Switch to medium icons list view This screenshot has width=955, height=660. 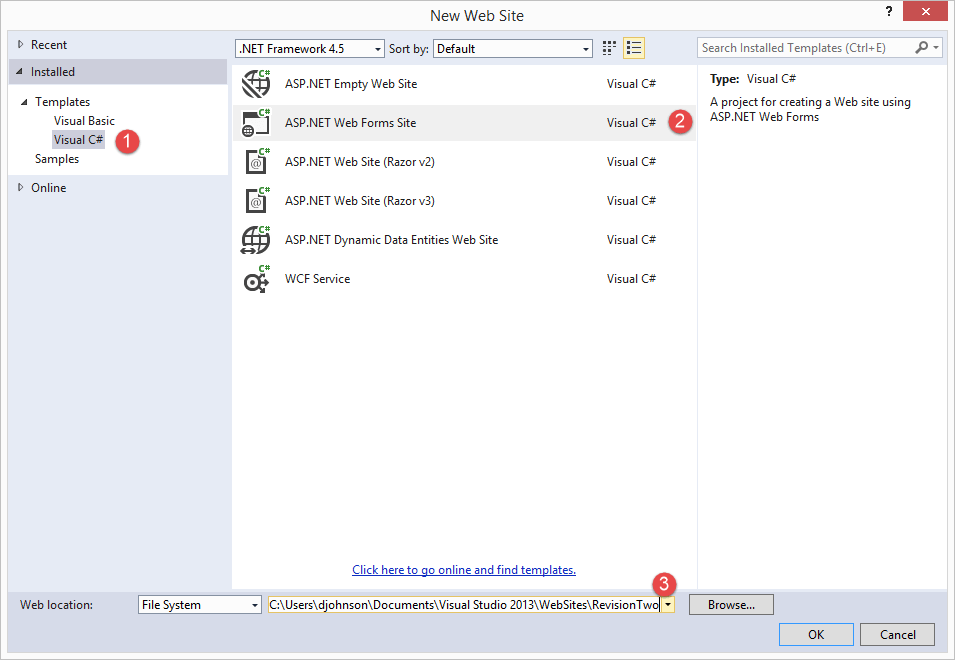coord(634,48)
